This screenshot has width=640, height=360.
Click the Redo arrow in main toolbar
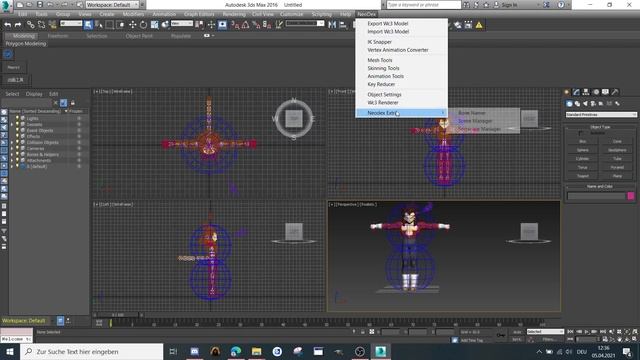point(18,25)
